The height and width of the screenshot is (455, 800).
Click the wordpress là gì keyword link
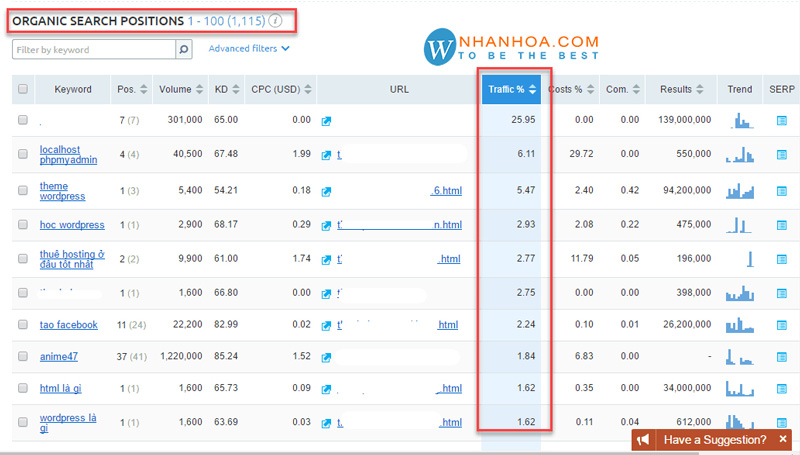tap(66, 423)
